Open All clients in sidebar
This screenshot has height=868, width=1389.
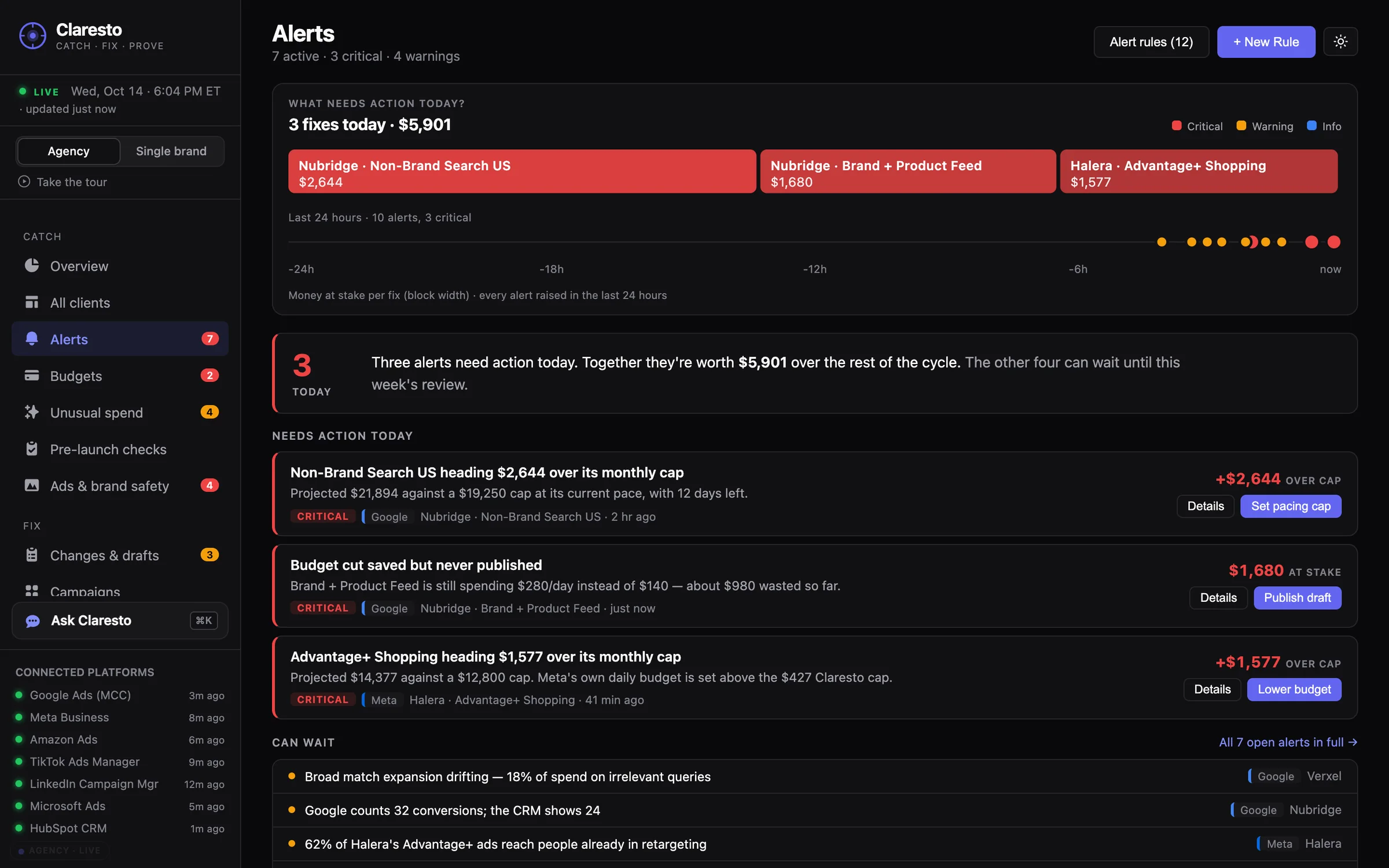[x=120, y=302]
